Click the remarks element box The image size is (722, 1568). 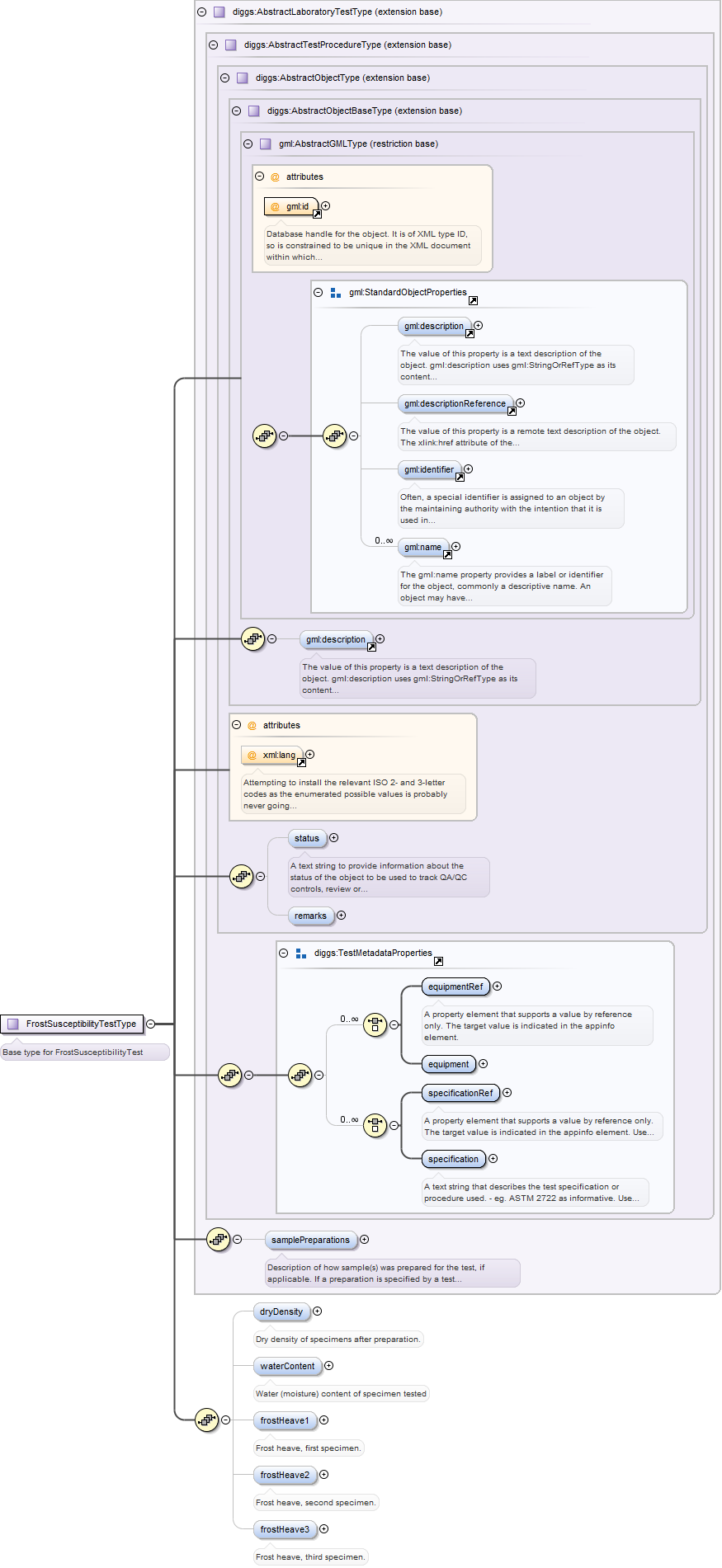click(310, 916)
